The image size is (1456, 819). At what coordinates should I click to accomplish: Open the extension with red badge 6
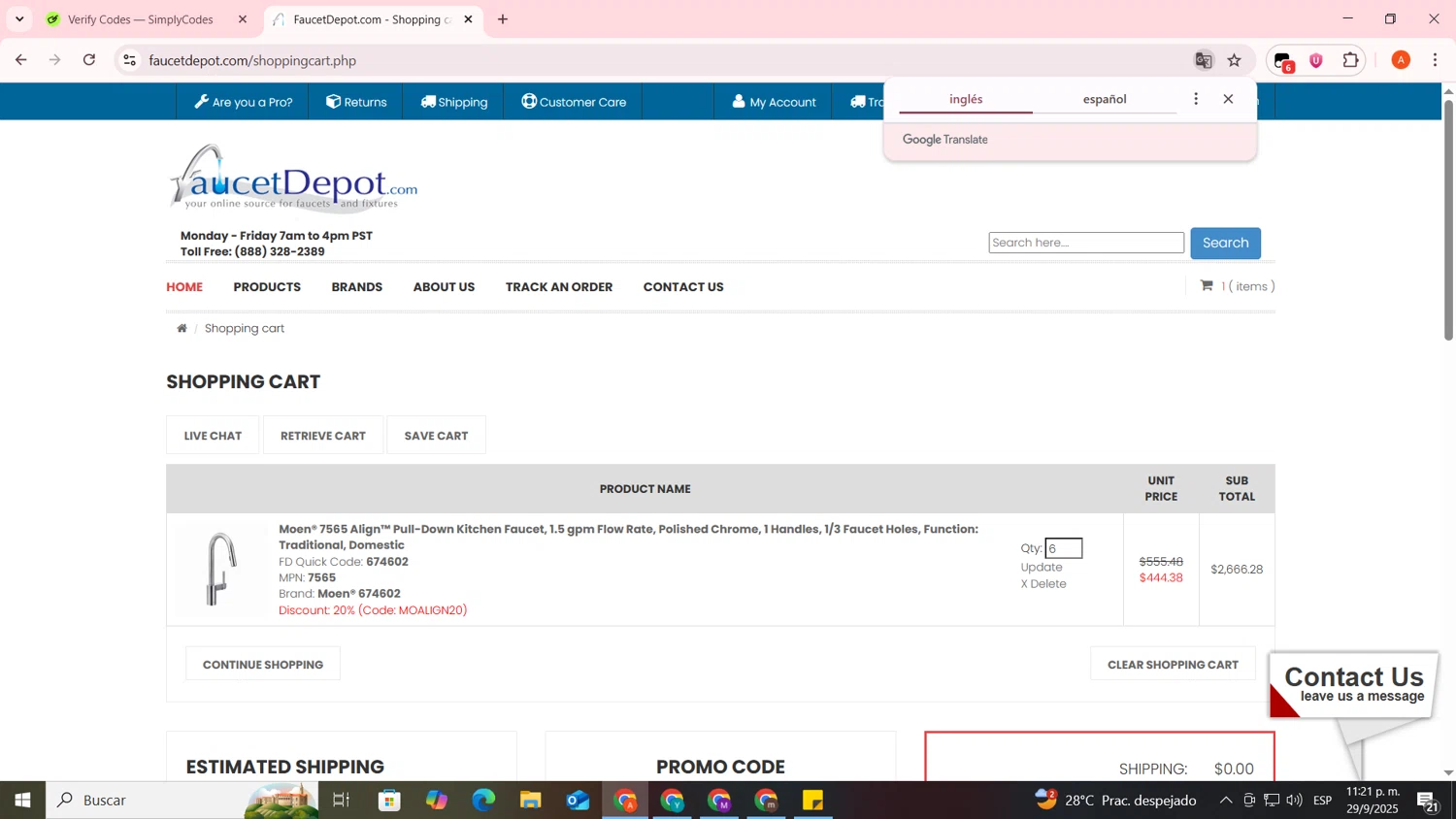1283,61
